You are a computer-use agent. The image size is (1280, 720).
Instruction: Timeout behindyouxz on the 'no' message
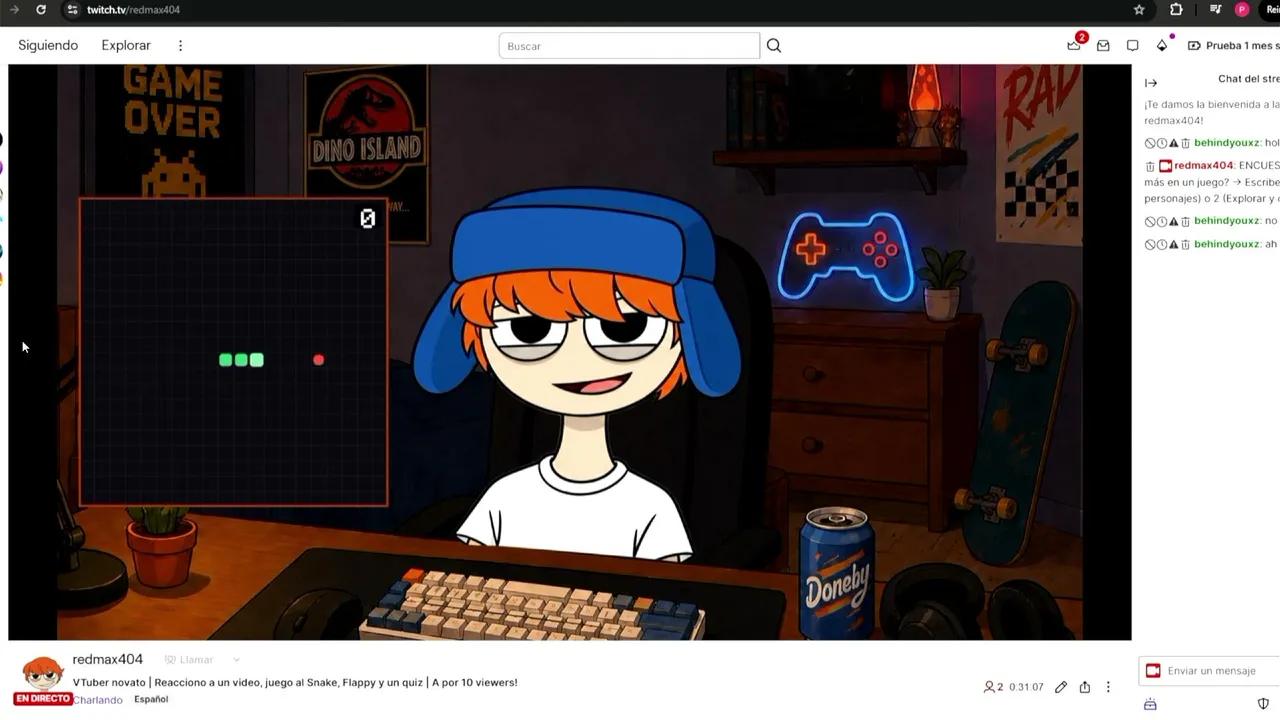[1162, 221]
